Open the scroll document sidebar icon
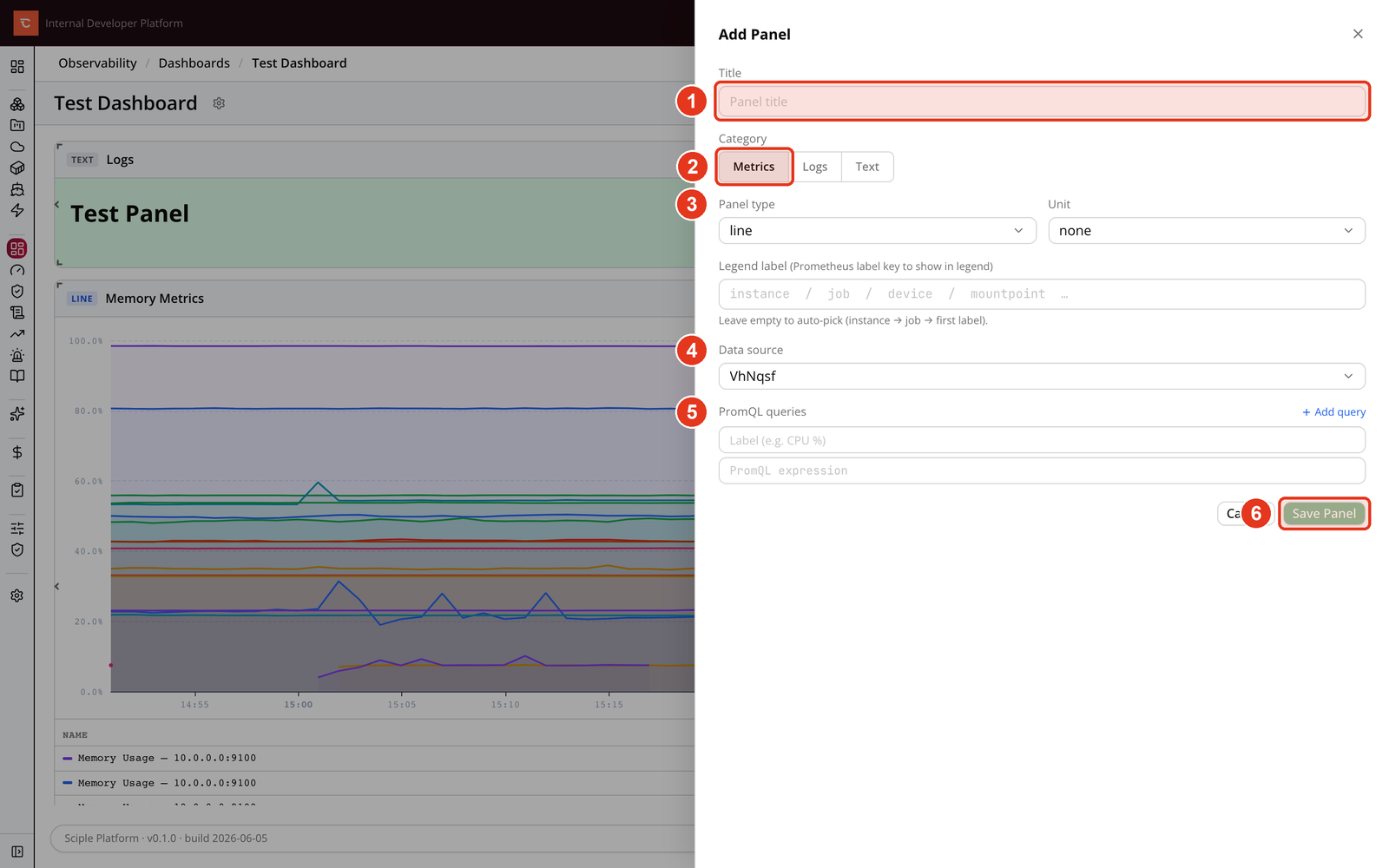Screen dimensions: 1389x868 click(x=17, y=312)
